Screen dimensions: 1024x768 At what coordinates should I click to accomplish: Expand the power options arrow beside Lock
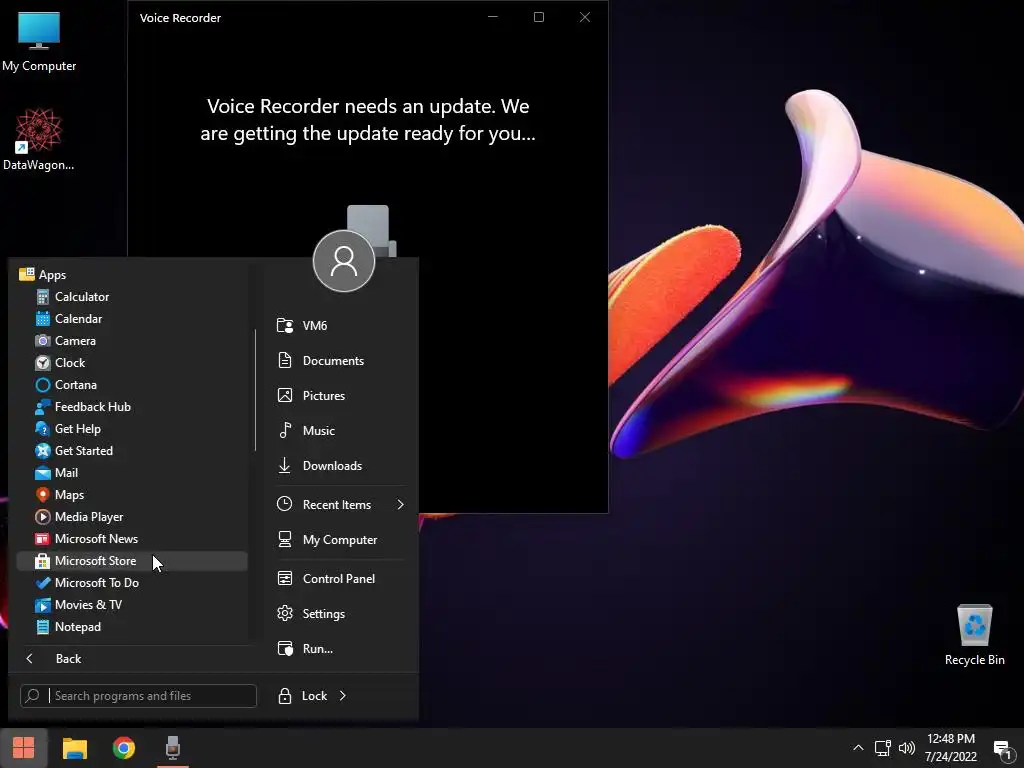(343, 696)
